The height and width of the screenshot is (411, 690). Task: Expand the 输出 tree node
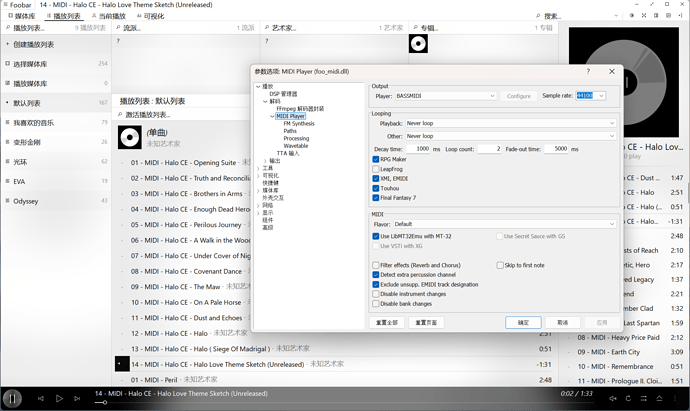(265, 161)
